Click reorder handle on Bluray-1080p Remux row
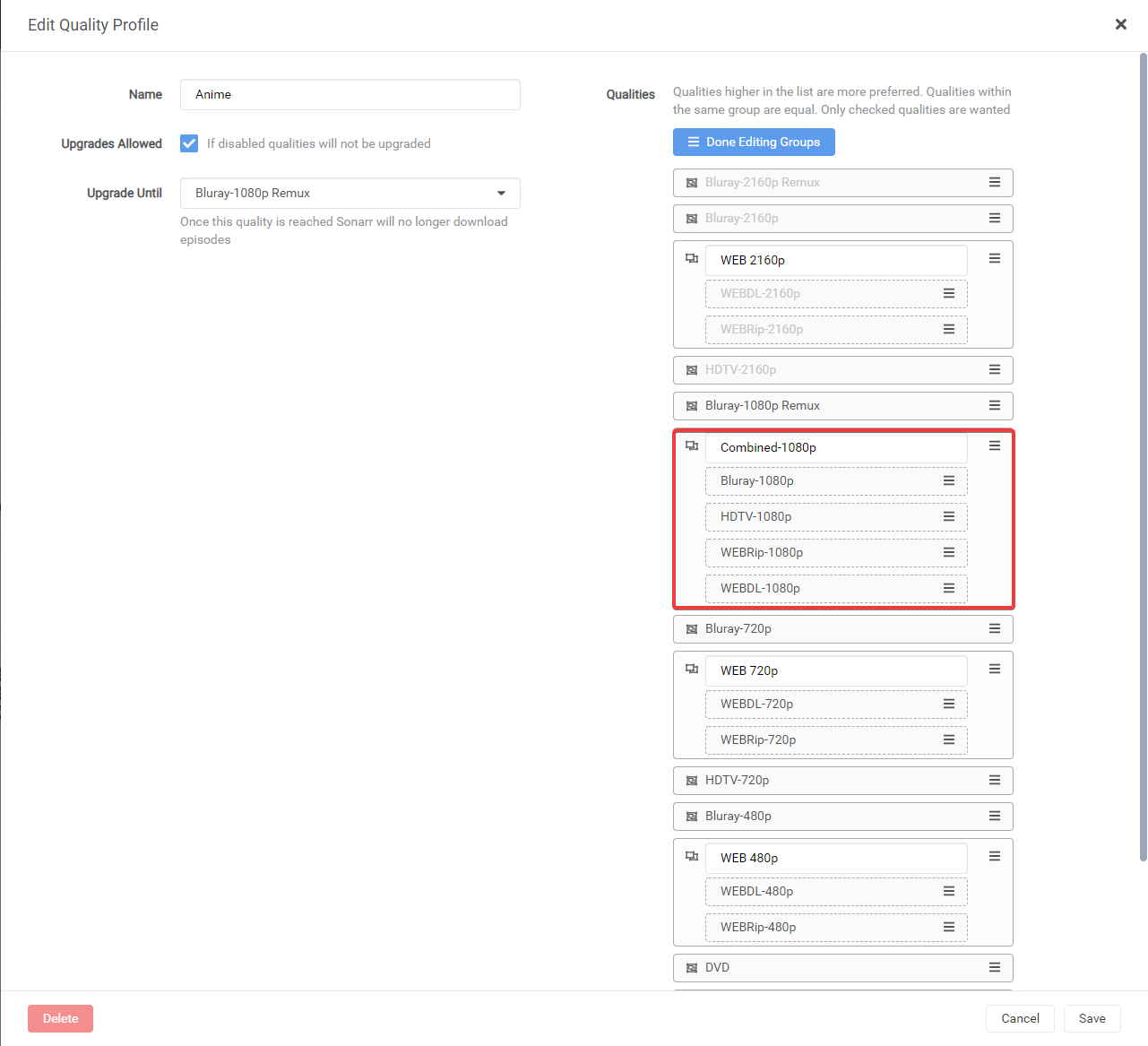 point(995,405)
